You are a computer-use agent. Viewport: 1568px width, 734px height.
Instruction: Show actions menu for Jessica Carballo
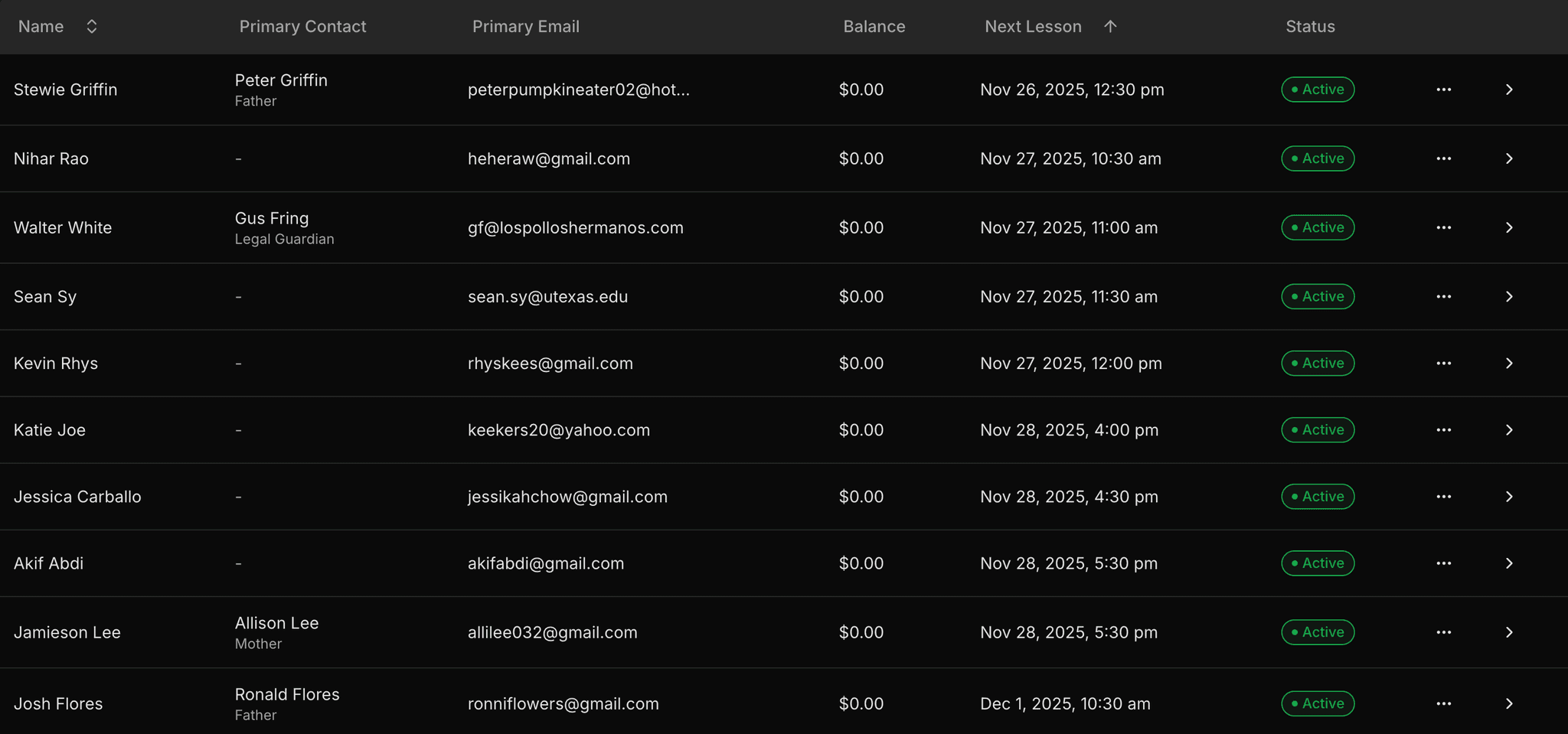(x=1443, y=497)
